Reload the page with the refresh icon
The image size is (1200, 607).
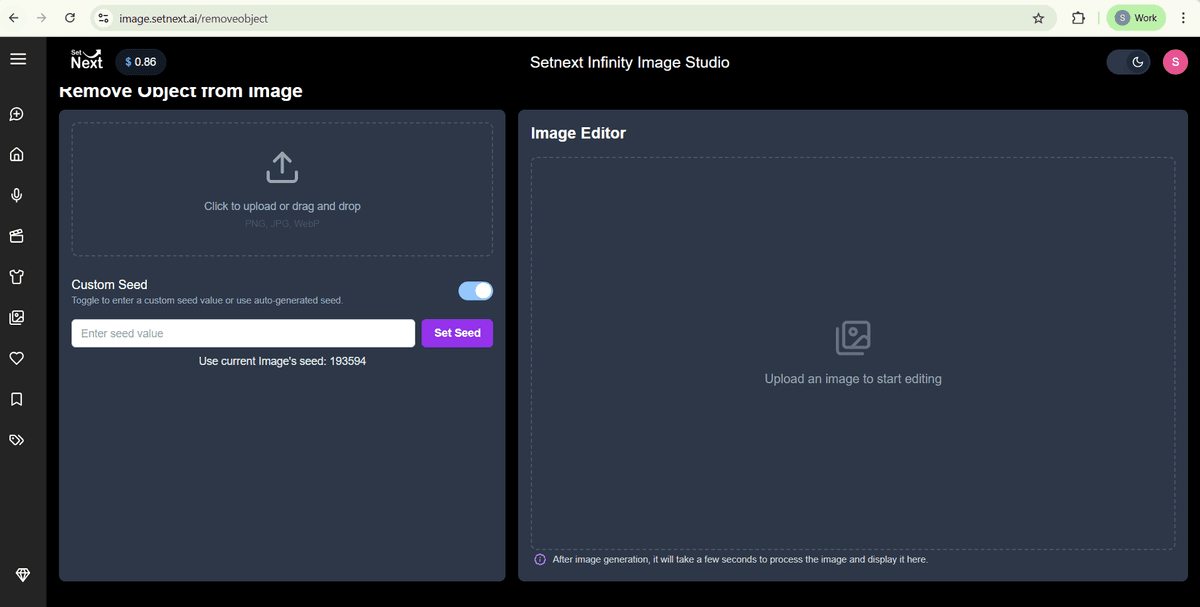pyautogui.click(x=69, y=18)
